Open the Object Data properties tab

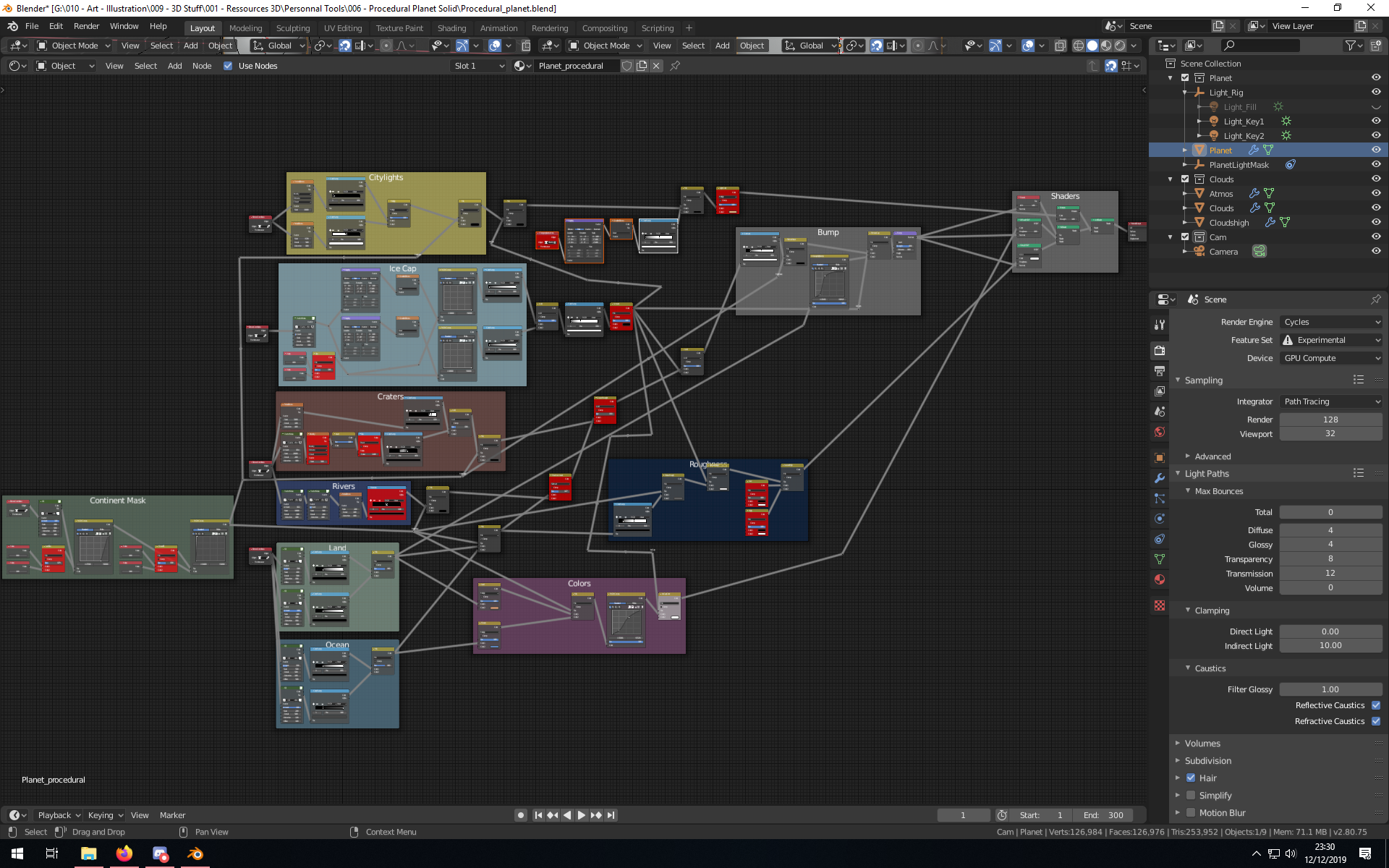tap(1160, 559)
